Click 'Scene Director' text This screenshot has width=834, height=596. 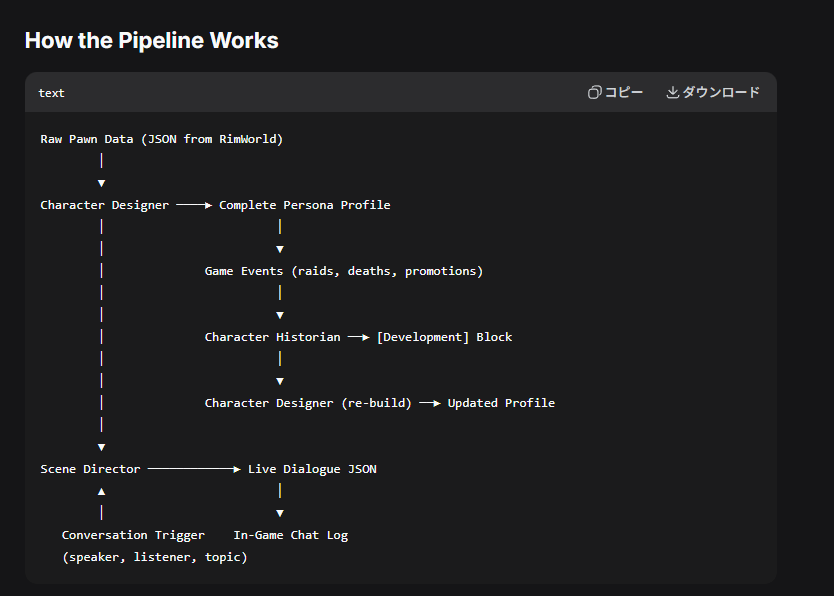coord(90,469)
